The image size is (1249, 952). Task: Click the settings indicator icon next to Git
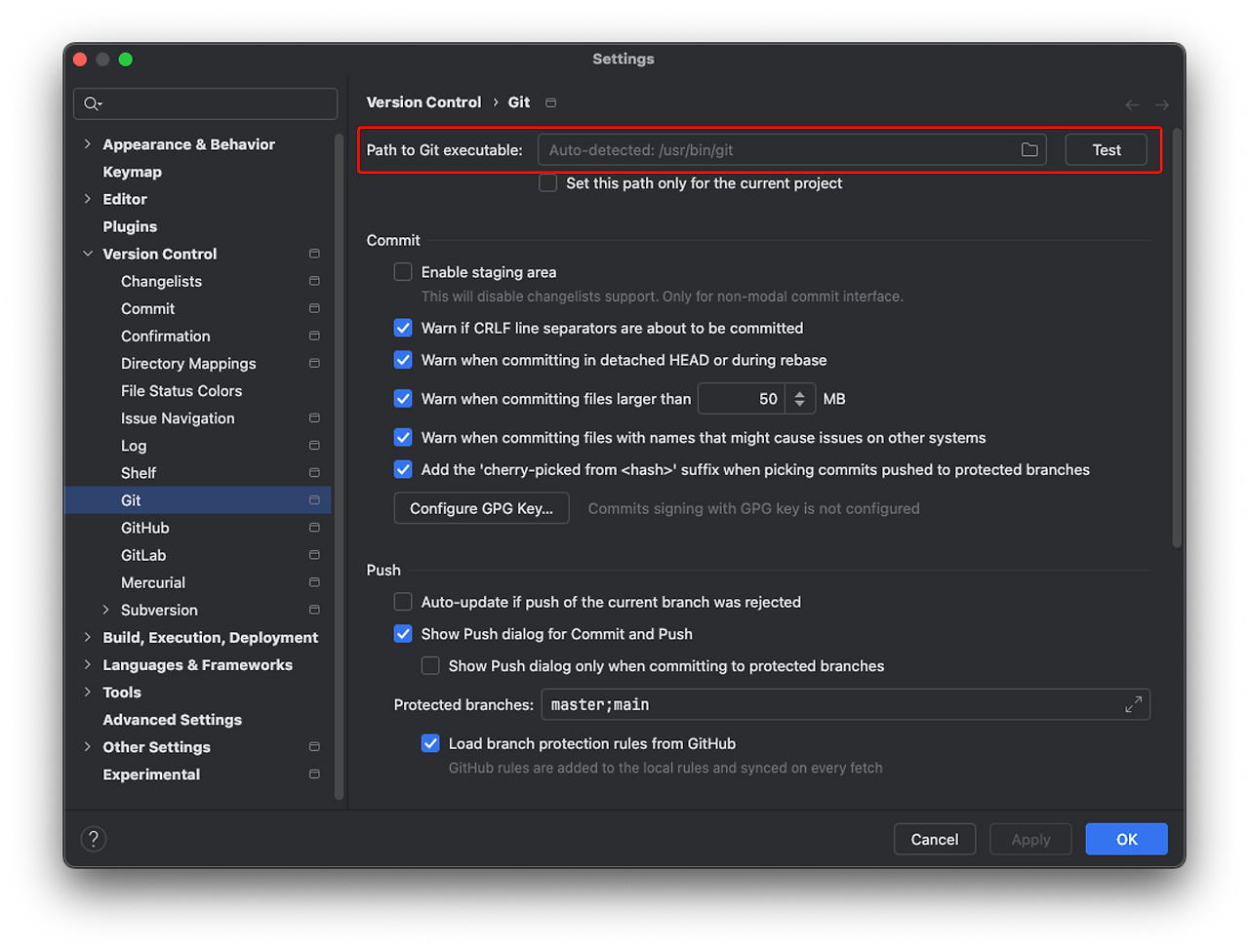coord(314,499)
